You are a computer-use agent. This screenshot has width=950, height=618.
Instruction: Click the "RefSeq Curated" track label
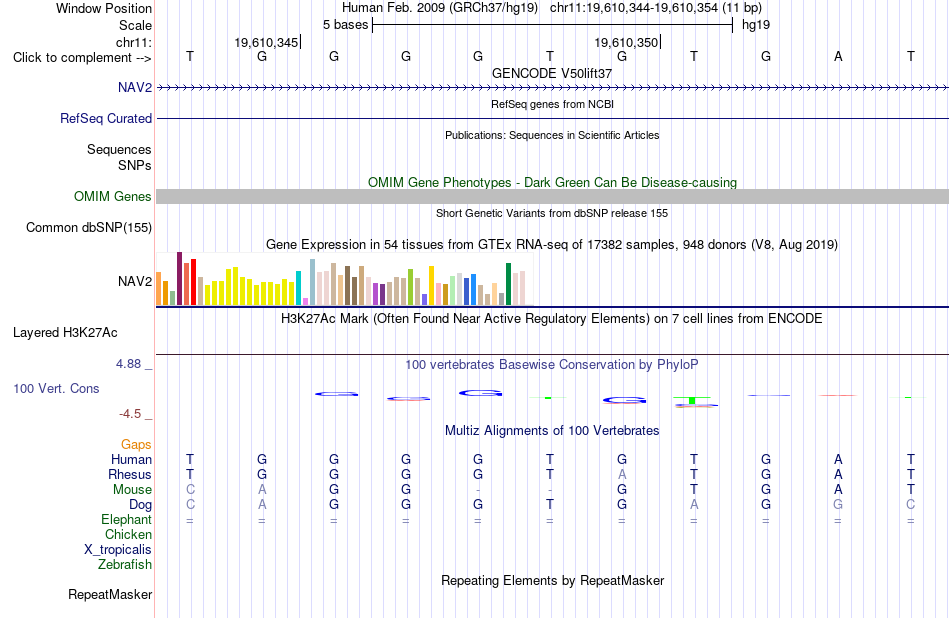click(x=105, y=119)
